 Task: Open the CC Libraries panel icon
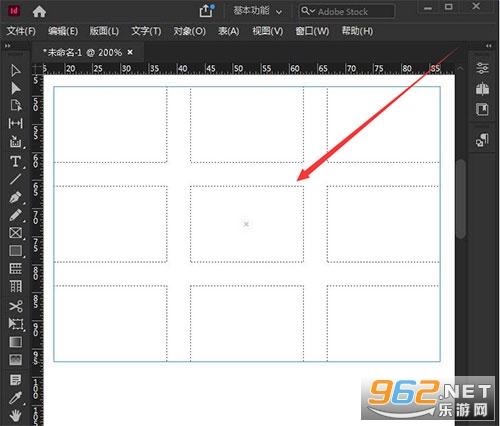pos(482,89)
